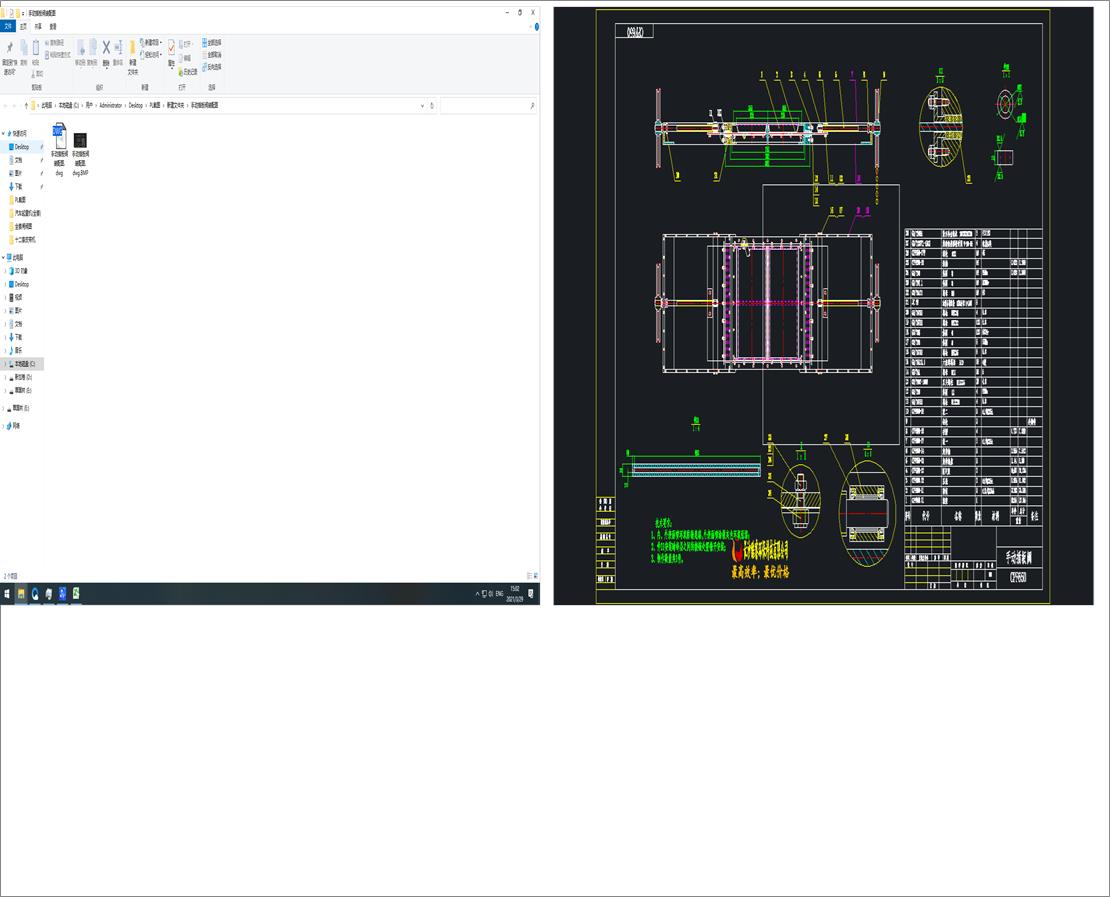Image resolution: width=1110 pixels, height=897 pixels.
Task: Click Administrator in the breadcrumb path
Action: coord(110,105)
